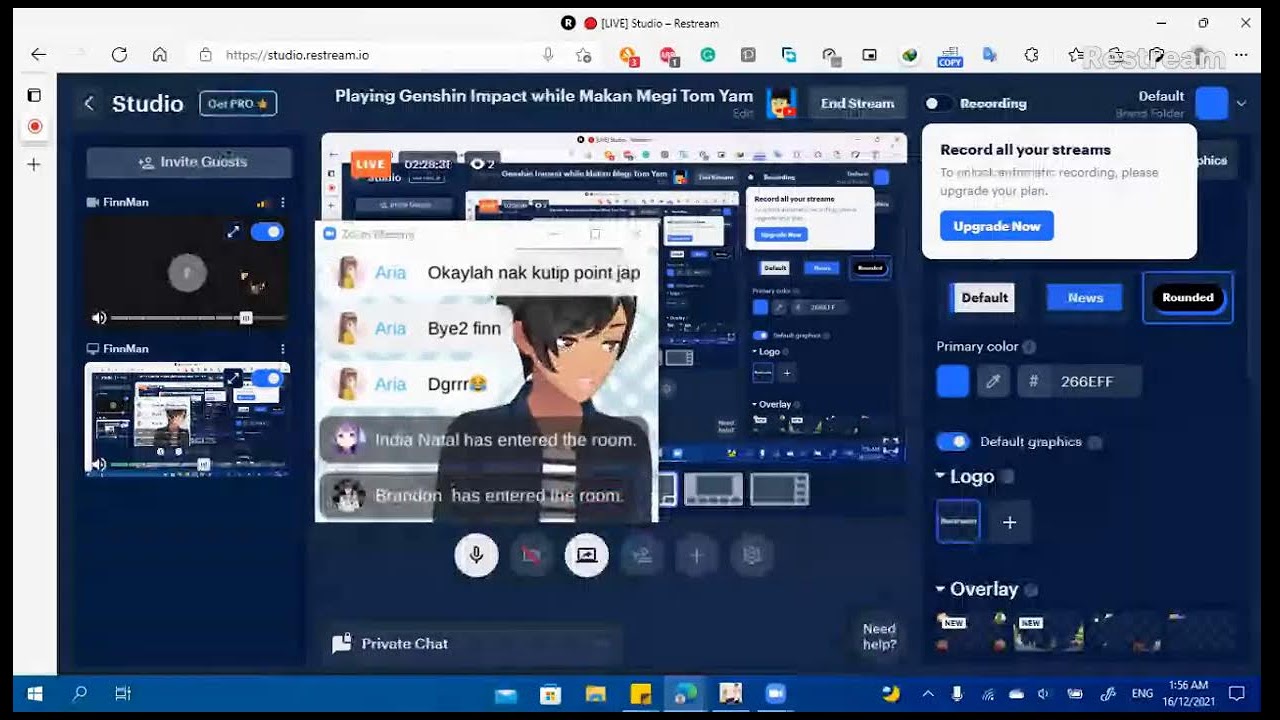The image size is (1280, 720).
Task: Show info for Primary color
Action: tap(1029, 347)
